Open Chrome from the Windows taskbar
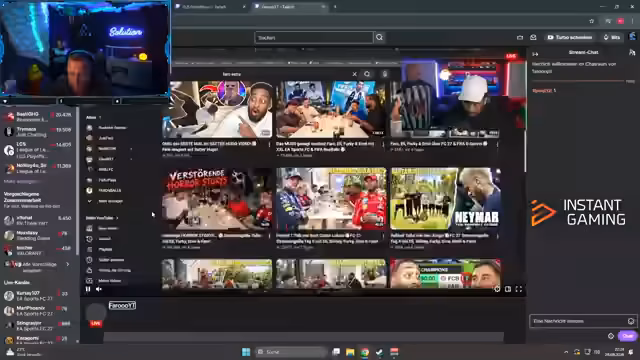Image resolution: width=640 pixels, height=360 pixels. pyautogui.click(x=364, y=352)
